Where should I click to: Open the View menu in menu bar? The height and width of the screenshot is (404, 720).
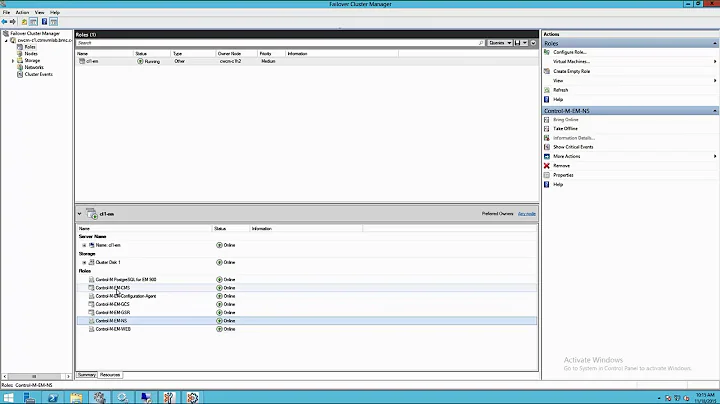pos(39,12)
